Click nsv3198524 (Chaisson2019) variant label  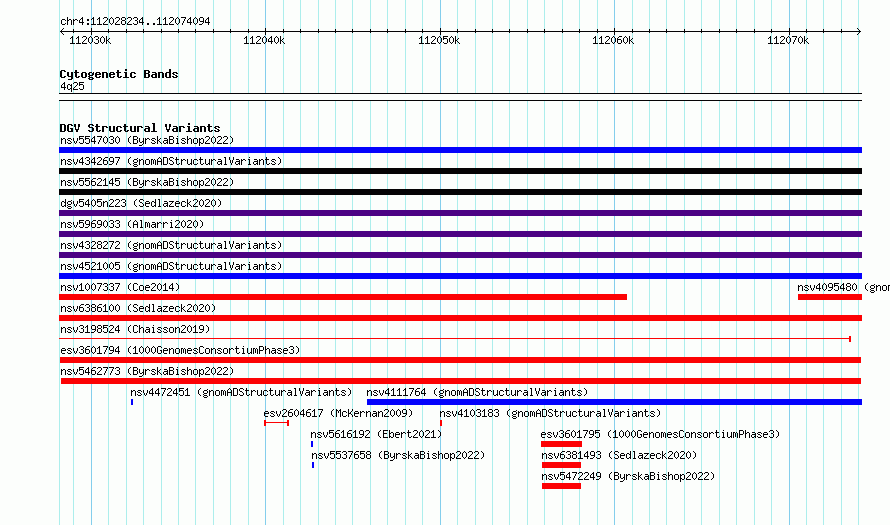point(135,329)
